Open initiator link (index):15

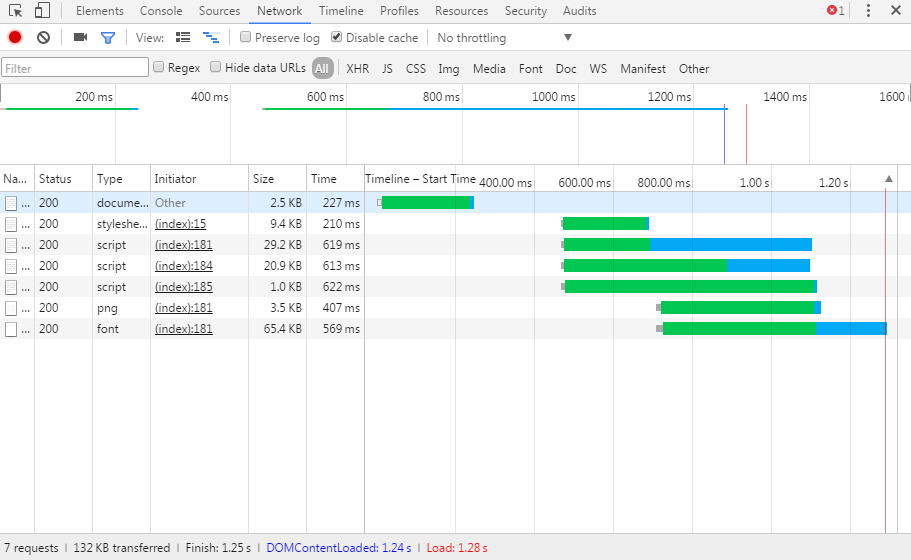181,224
